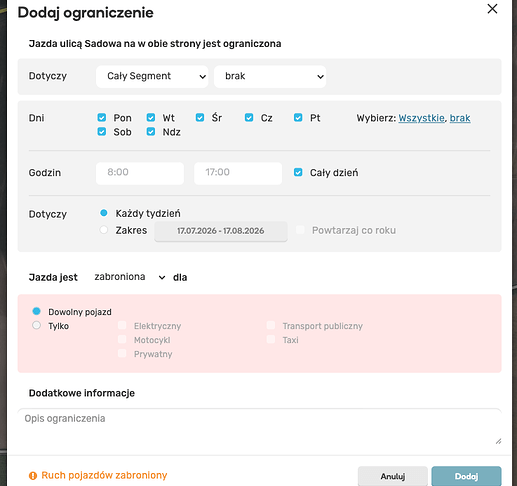Open the 17.07.2026 - 17.08.2026 date range

(x=221, y=231)
